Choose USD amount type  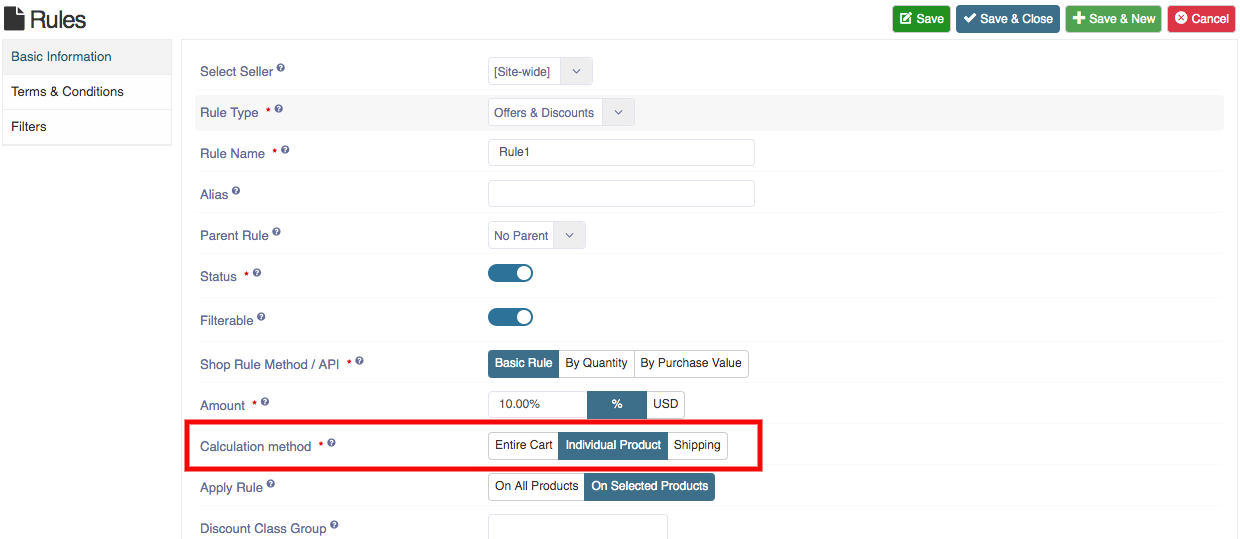665,404
